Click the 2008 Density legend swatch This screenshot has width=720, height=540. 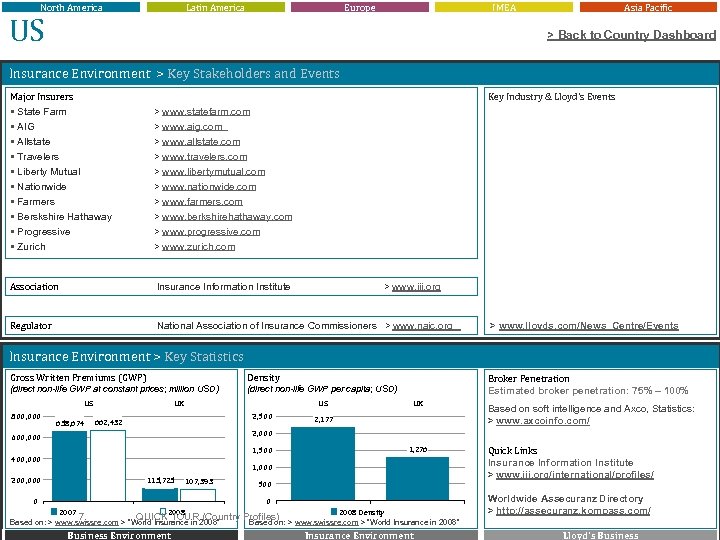(334, 512)
